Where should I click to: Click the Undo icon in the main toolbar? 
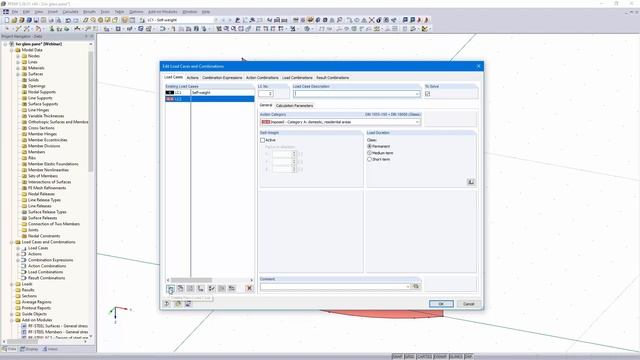(68, 20)
